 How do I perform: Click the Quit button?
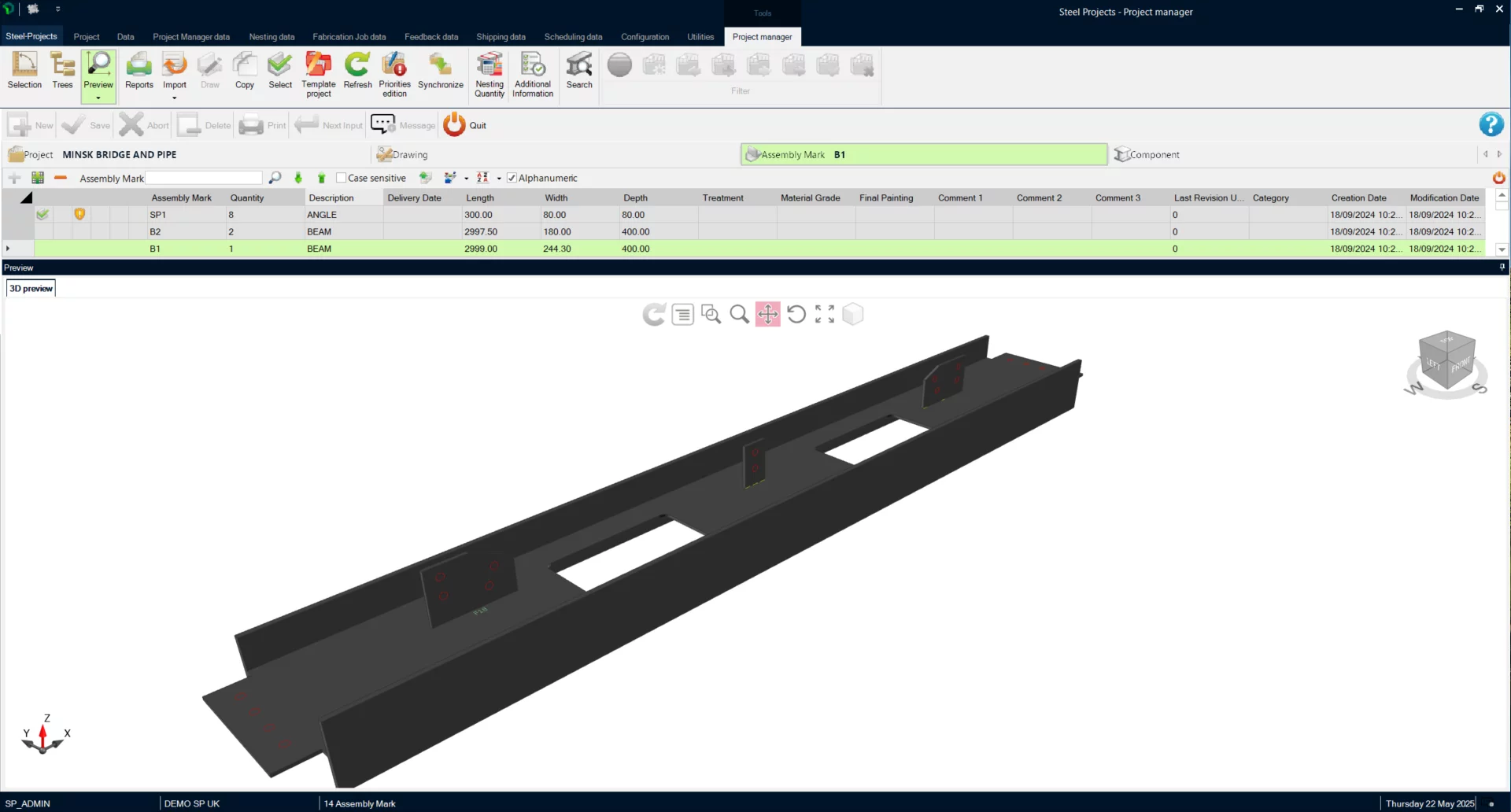(x=465, y=125)
